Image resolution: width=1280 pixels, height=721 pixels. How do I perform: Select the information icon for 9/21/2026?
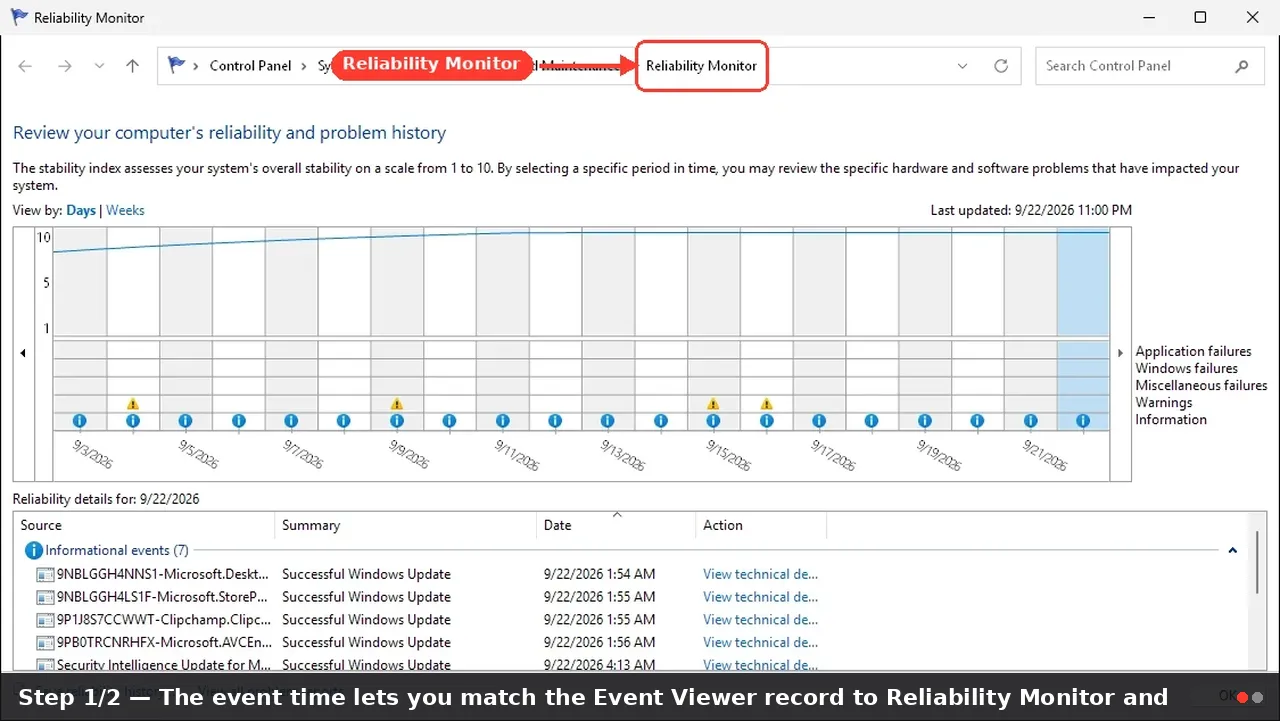1030,421
